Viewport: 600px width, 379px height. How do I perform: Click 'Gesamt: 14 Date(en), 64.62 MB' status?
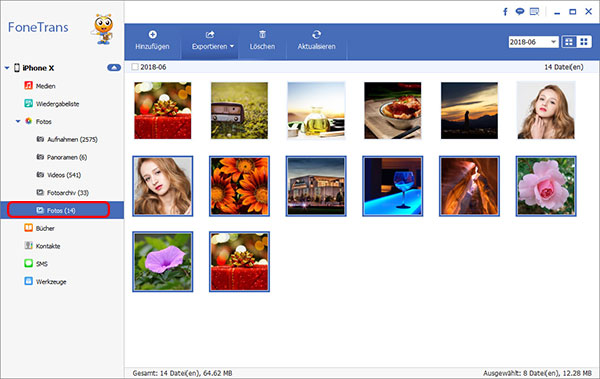(x=183, y=373)
